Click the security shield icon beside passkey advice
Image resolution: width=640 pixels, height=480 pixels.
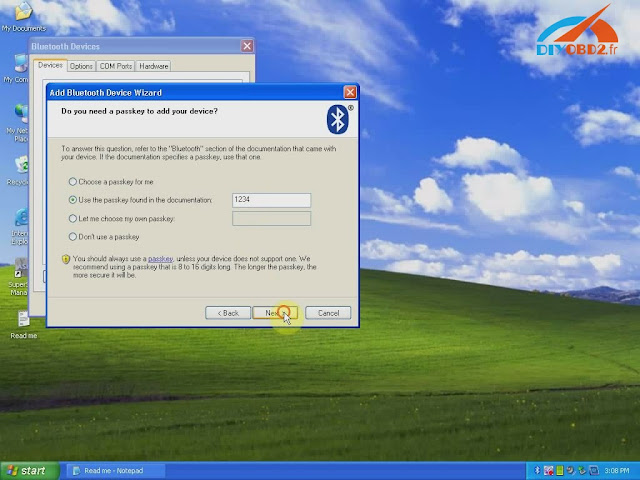coord(66,259)
